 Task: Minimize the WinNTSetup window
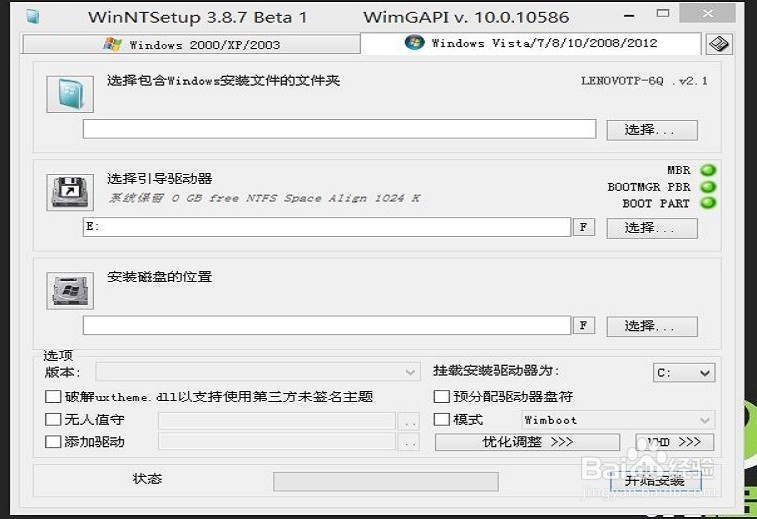(x=629, y=16)
